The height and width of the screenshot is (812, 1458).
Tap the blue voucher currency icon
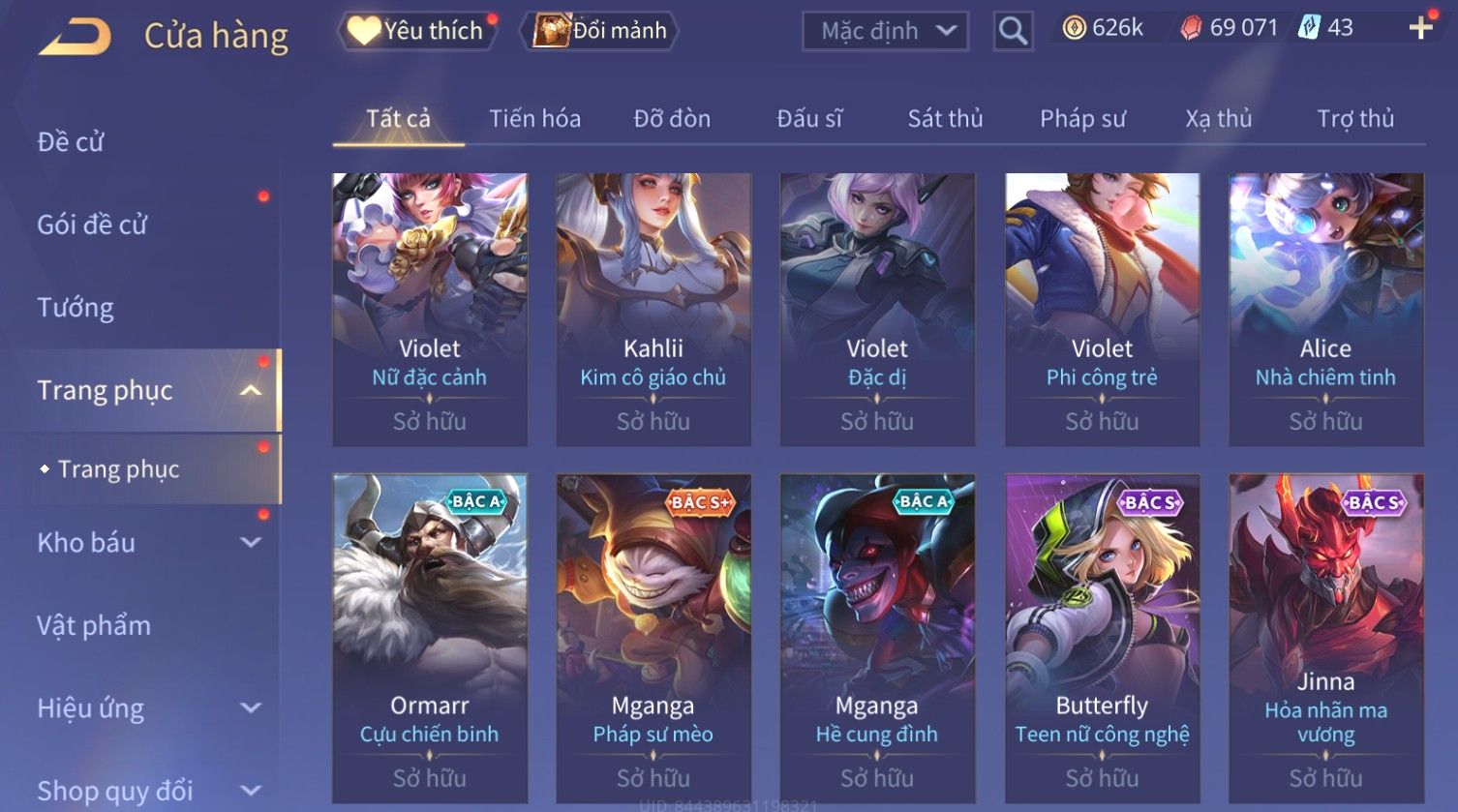[x=1309, y=27]
